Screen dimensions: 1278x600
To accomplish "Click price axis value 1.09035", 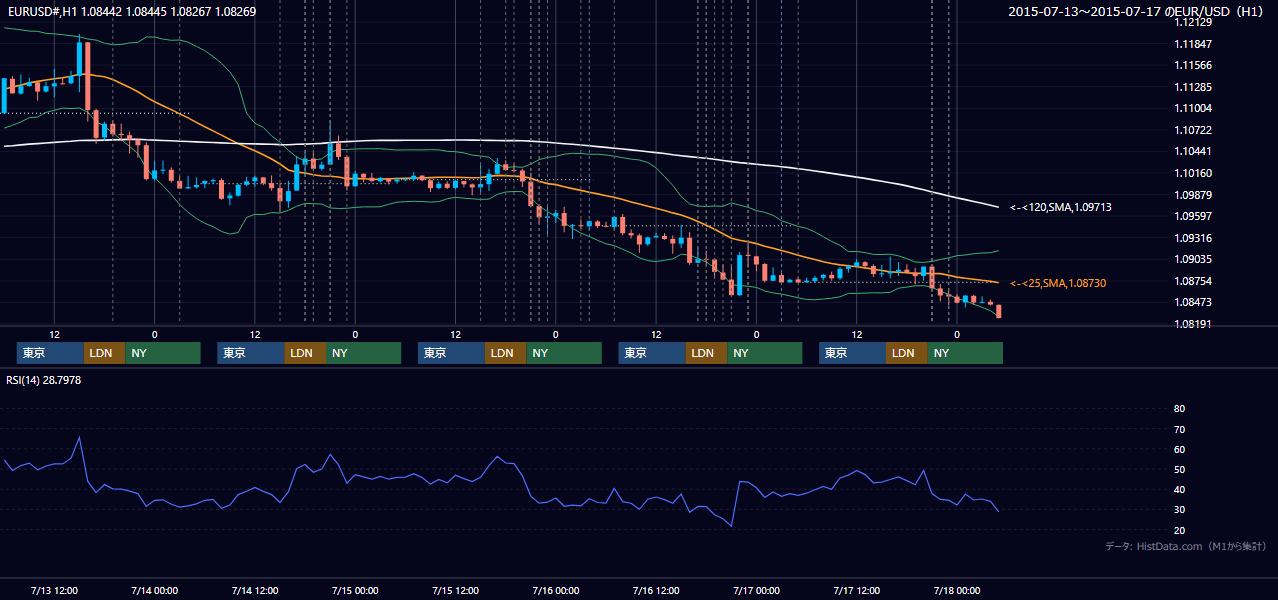I will 1193,259.
